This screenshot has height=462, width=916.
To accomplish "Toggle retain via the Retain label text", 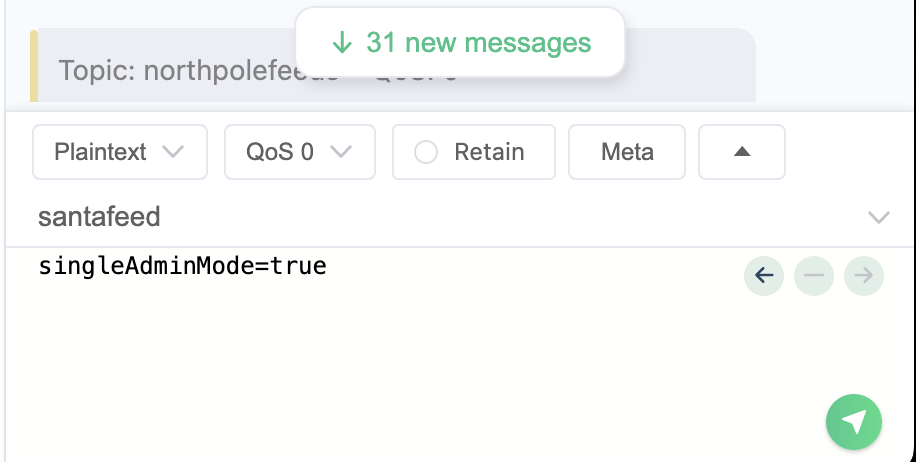I will click(x=490, y=152).
